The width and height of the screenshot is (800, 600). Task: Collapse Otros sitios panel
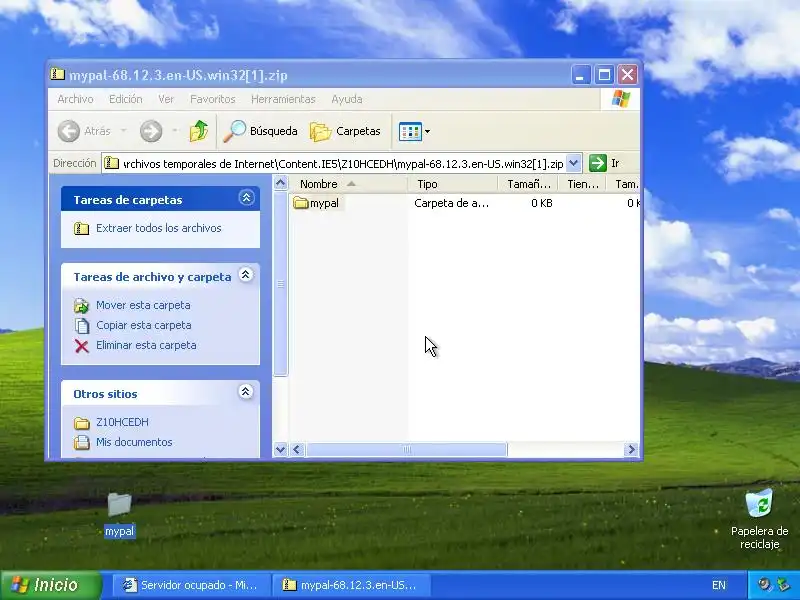coord(245,392)
